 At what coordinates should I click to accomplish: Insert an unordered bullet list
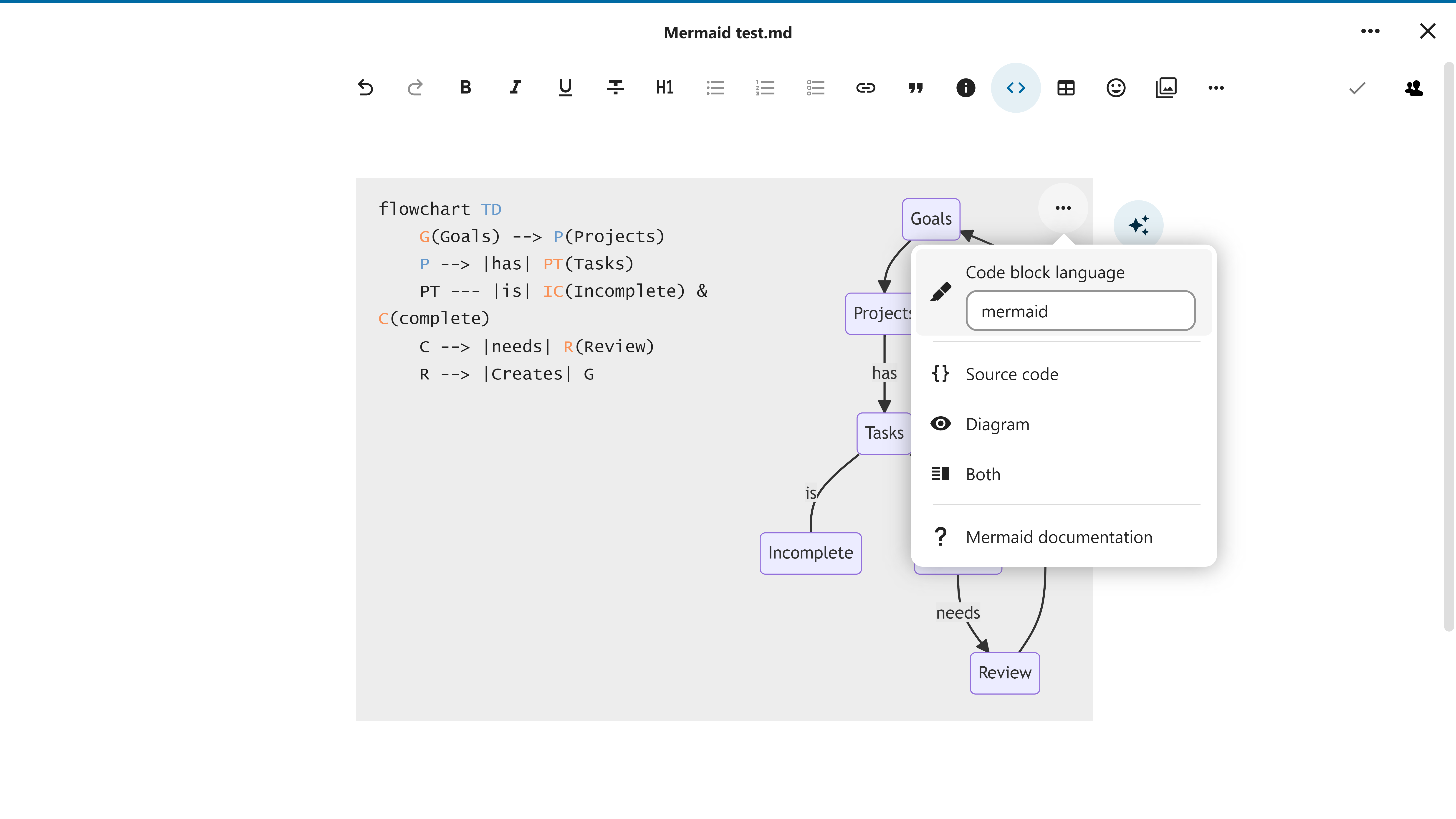click(x=715, y=88)
